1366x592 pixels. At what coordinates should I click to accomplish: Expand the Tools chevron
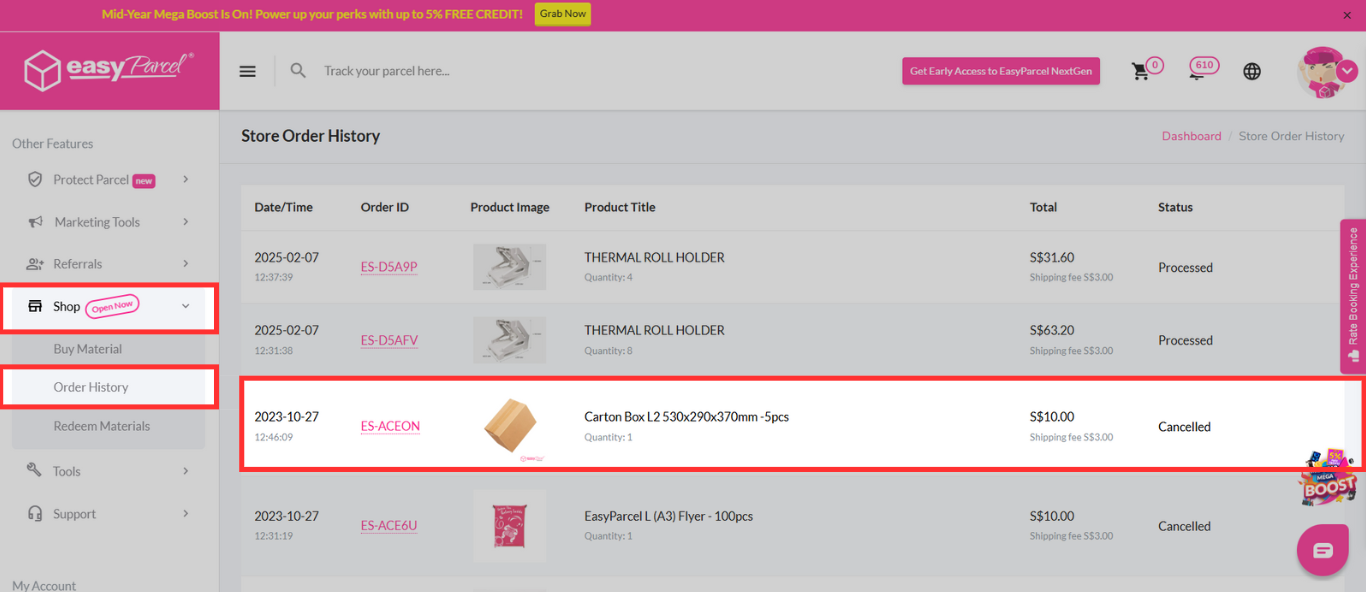point(186,471)
